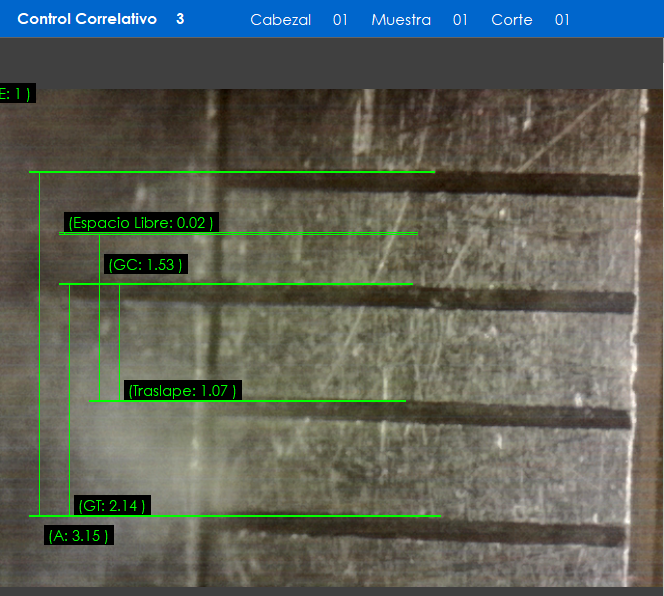Viewport: 664px width, 596px height.
Task: Select the bottom green line above A label
Action: 235,516
